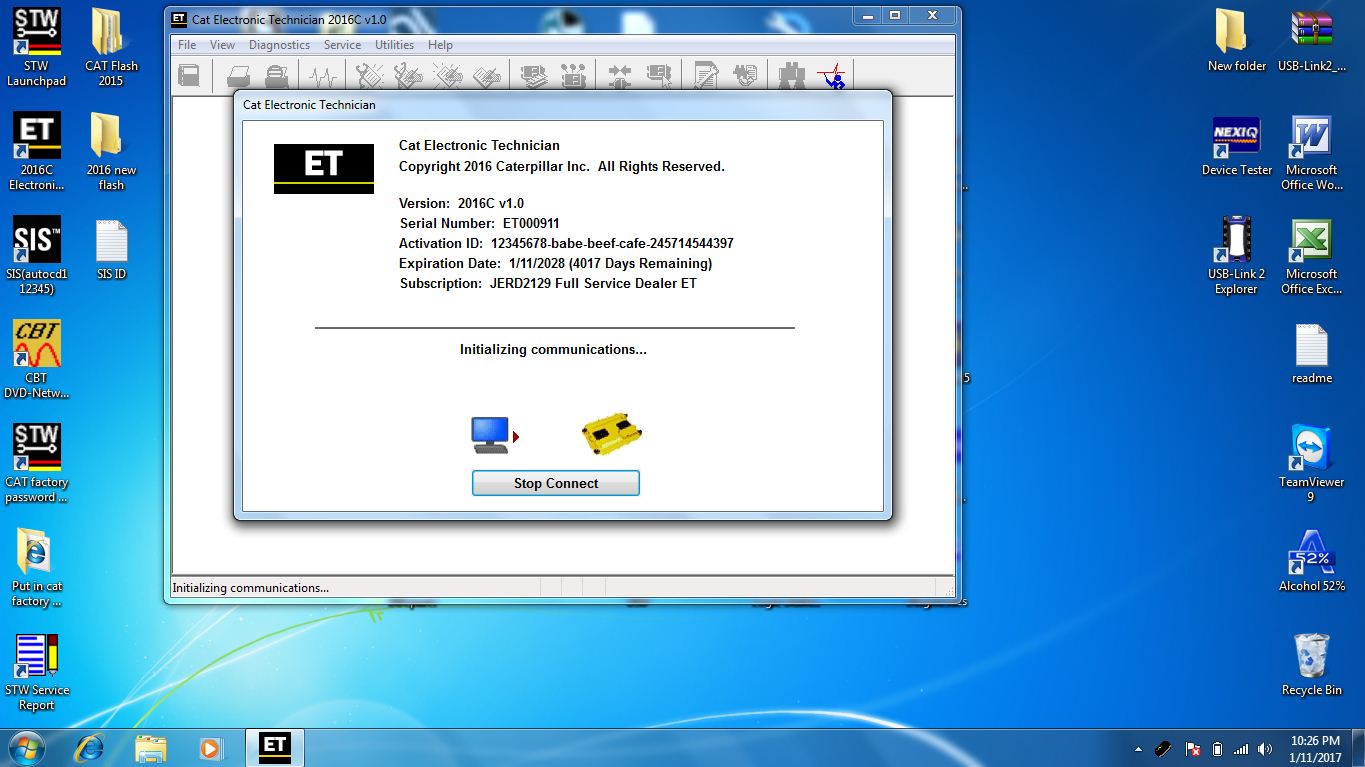Select the CBT DVD-Network shortcut
The width and height of the screenshot is (1365, 767).
(36, 359)
